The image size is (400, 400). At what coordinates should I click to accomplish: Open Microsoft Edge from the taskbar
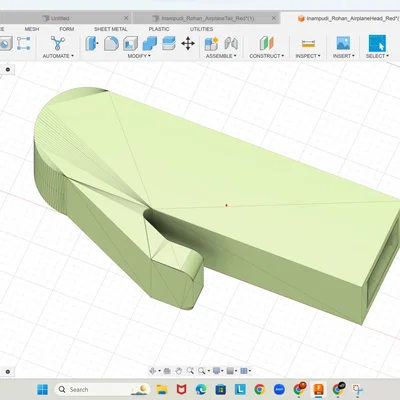pos(201,389)
